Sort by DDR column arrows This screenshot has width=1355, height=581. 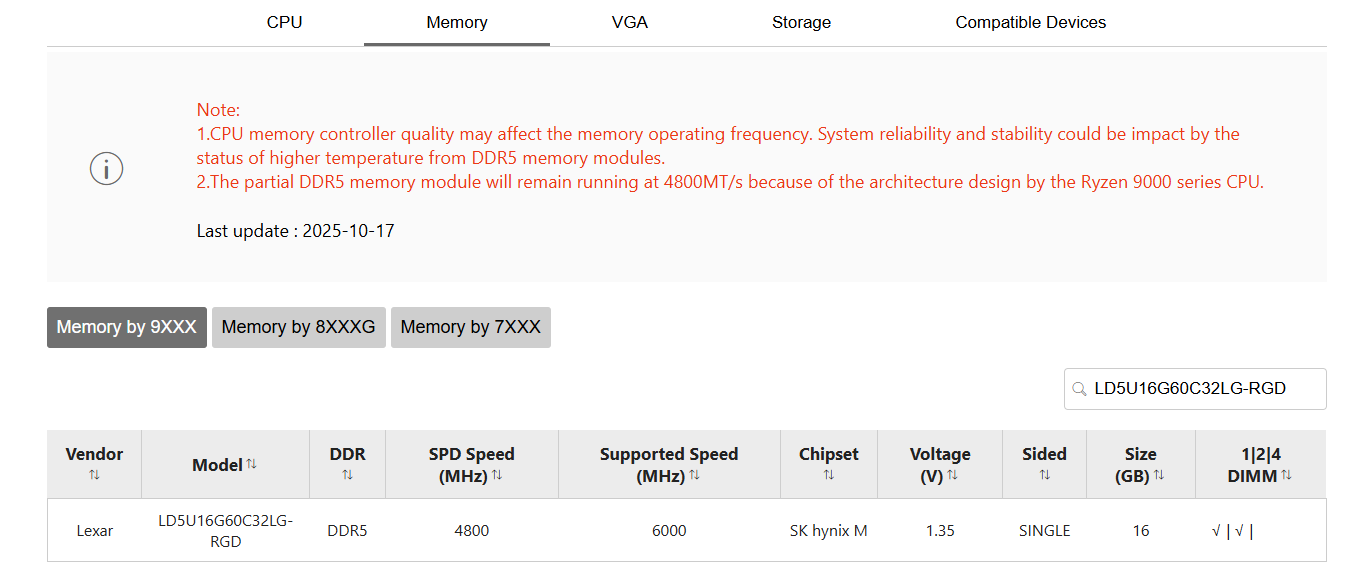(x=347, y=475)
